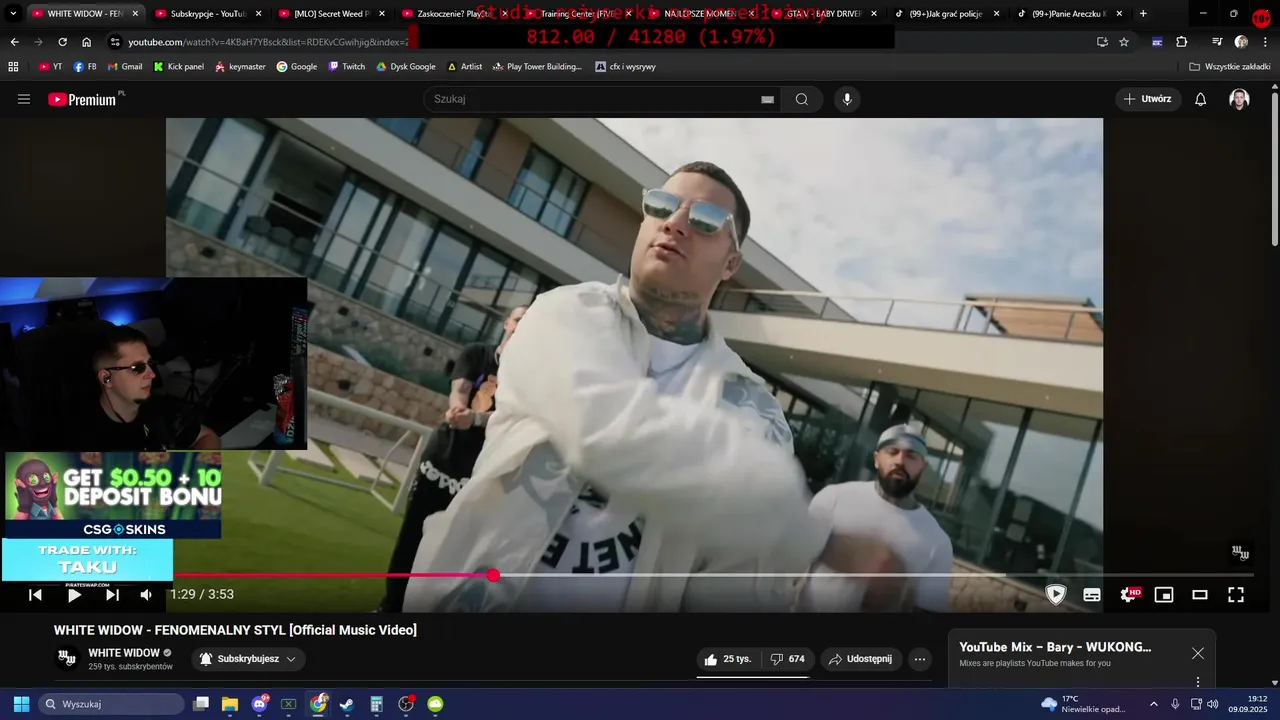Viewport: 1280px width, 720px height.
Task: Open WHITE WIDOW channel name link
Action: pos(124,653)
